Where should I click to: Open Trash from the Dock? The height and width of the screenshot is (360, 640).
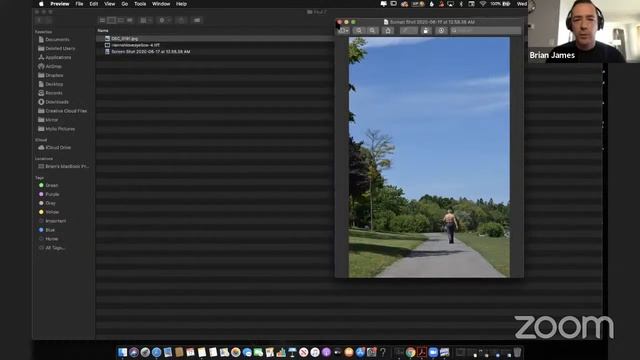[517, 352]
